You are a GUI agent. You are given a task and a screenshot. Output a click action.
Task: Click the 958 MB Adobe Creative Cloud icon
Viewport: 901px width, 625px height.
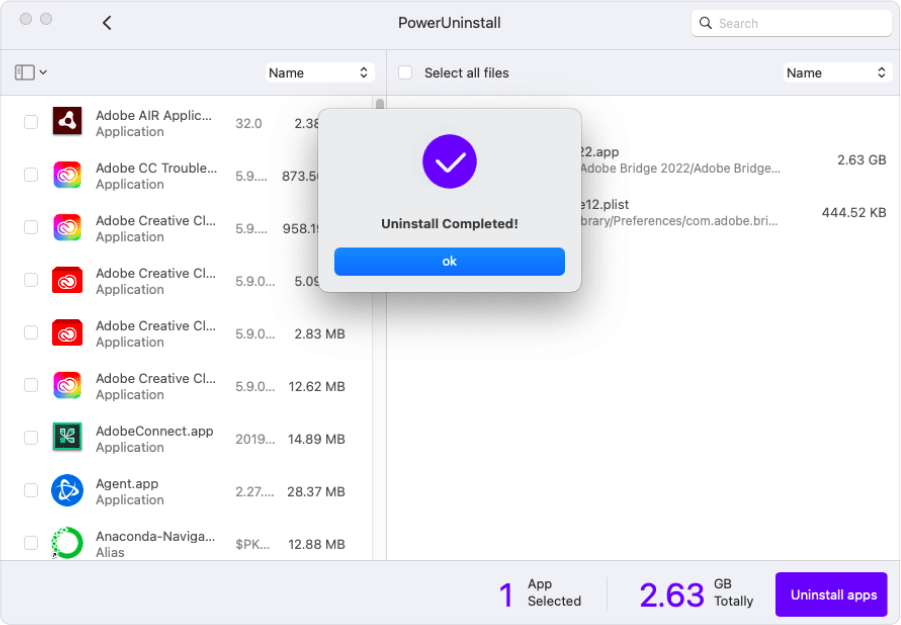click(67, 227)
